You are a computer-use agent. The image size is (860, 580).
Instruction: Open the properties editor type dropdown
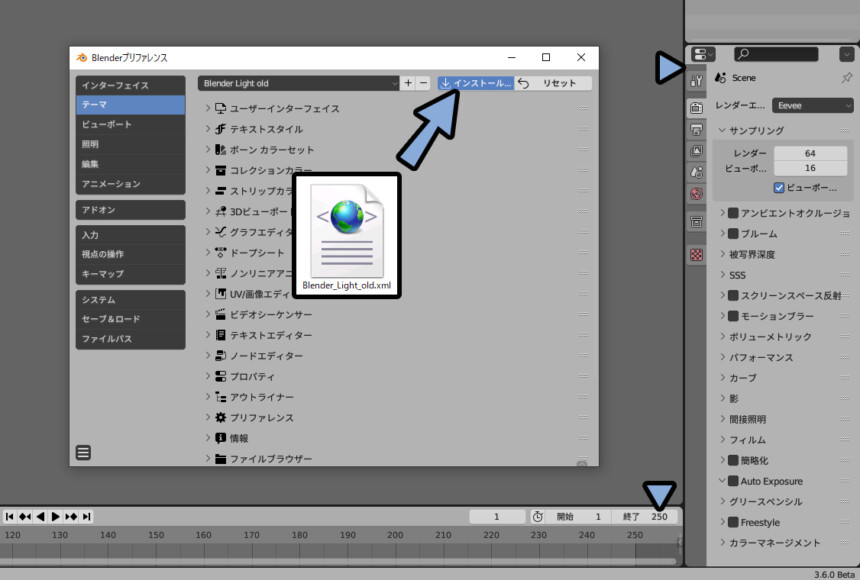(703, 54)
